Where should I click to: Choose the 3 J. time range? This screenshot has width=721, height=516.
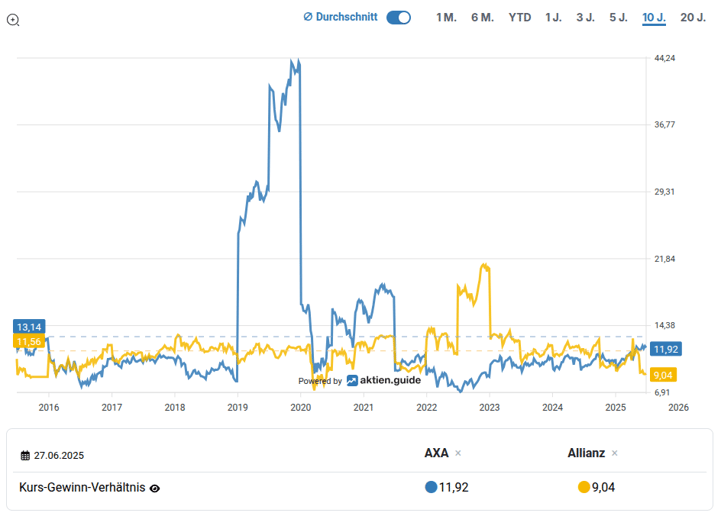pyautogui.click(x=585, y=17)
